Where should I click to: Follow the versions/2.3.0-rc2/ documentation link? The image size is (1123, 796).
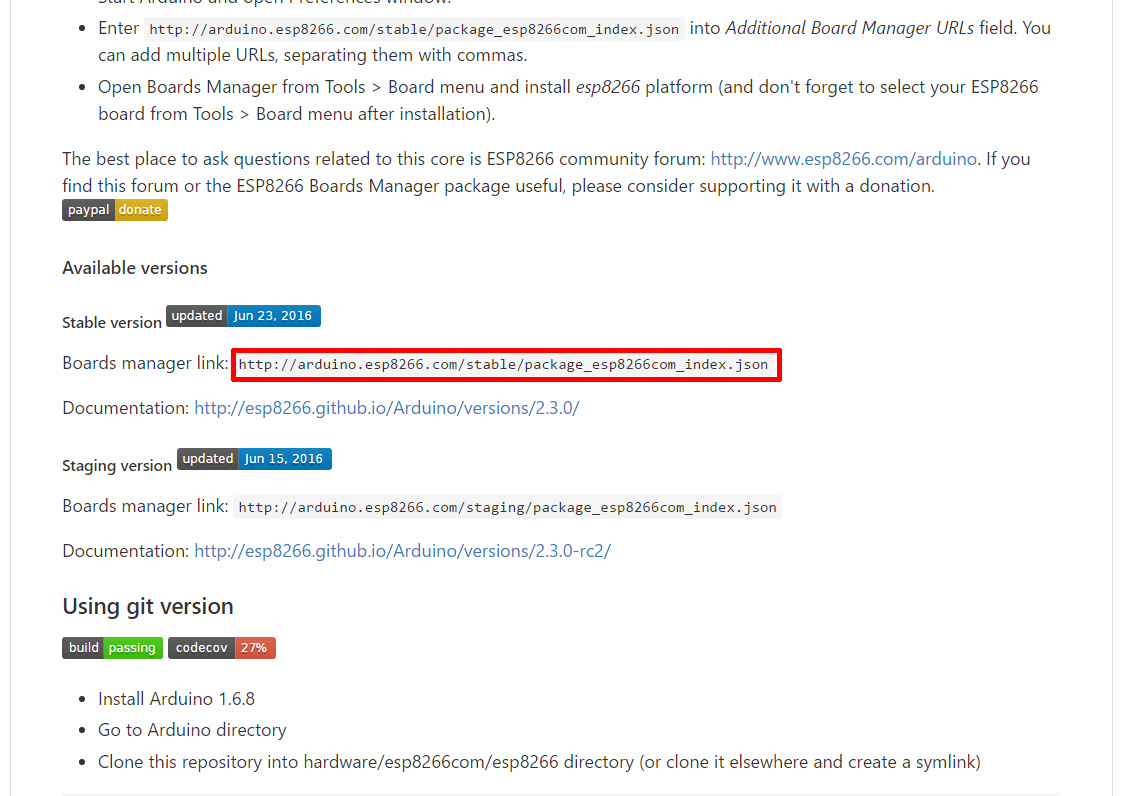click(402, 551)
